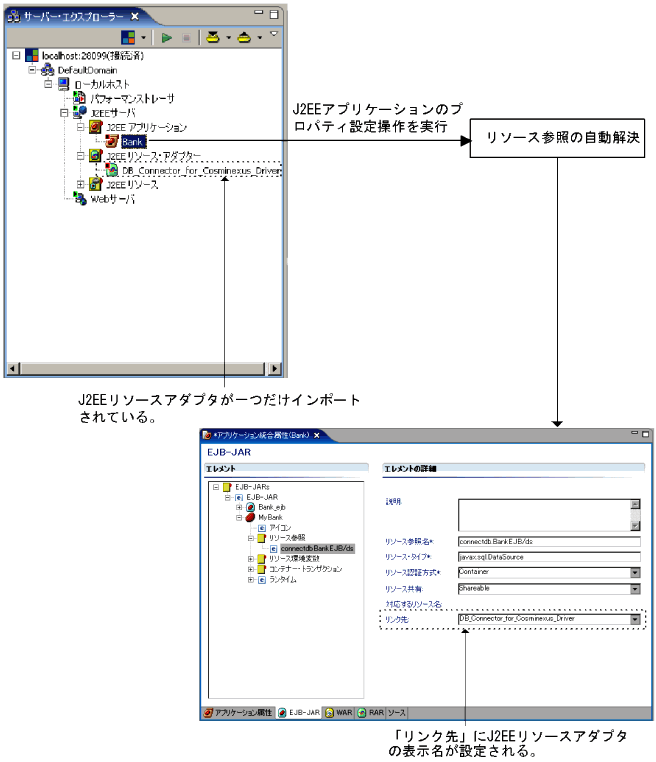Image resolution: width=656 pixels, height=762 pixels.
Task: Open dropdown arrow beside the import icon
Action: (x=228, y=37)
